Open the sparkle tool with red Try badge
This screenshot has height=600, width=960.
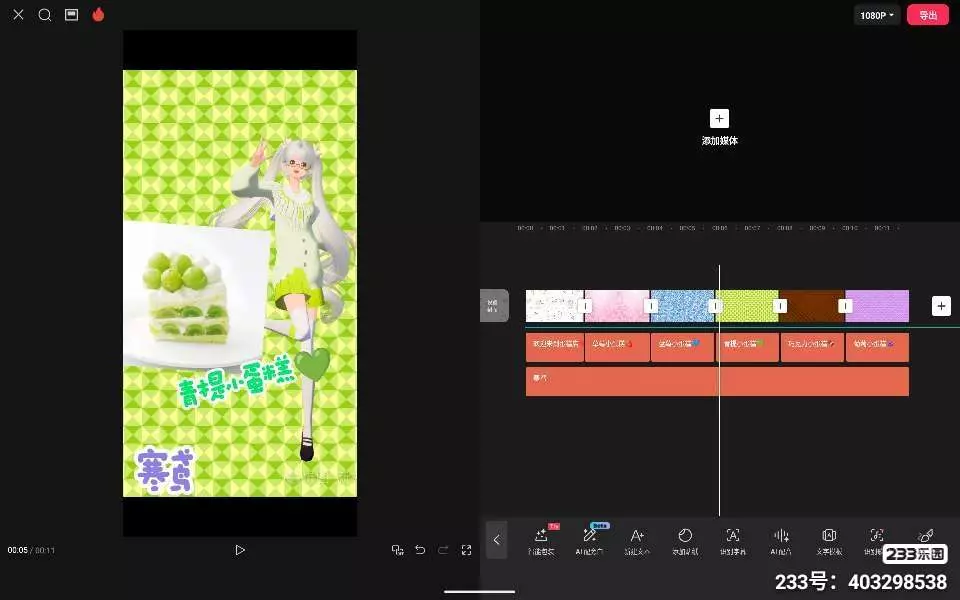pyautogui.click(x=541, y=541)
